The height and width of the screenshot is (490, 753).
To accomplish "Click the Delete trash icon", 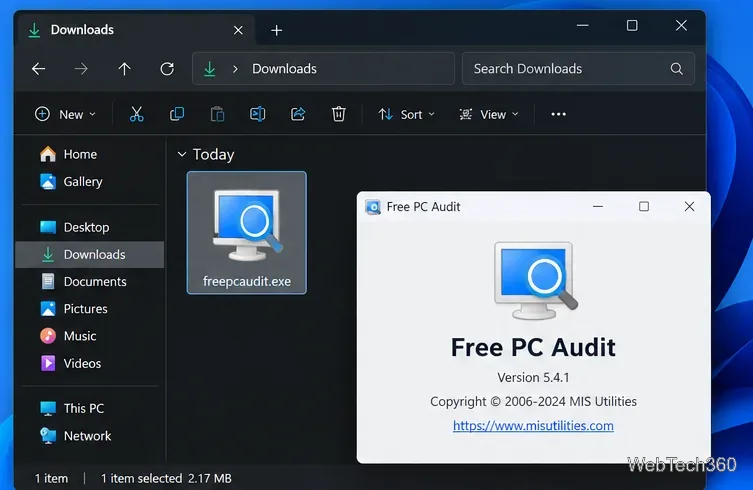I will (x=339, y=114).
